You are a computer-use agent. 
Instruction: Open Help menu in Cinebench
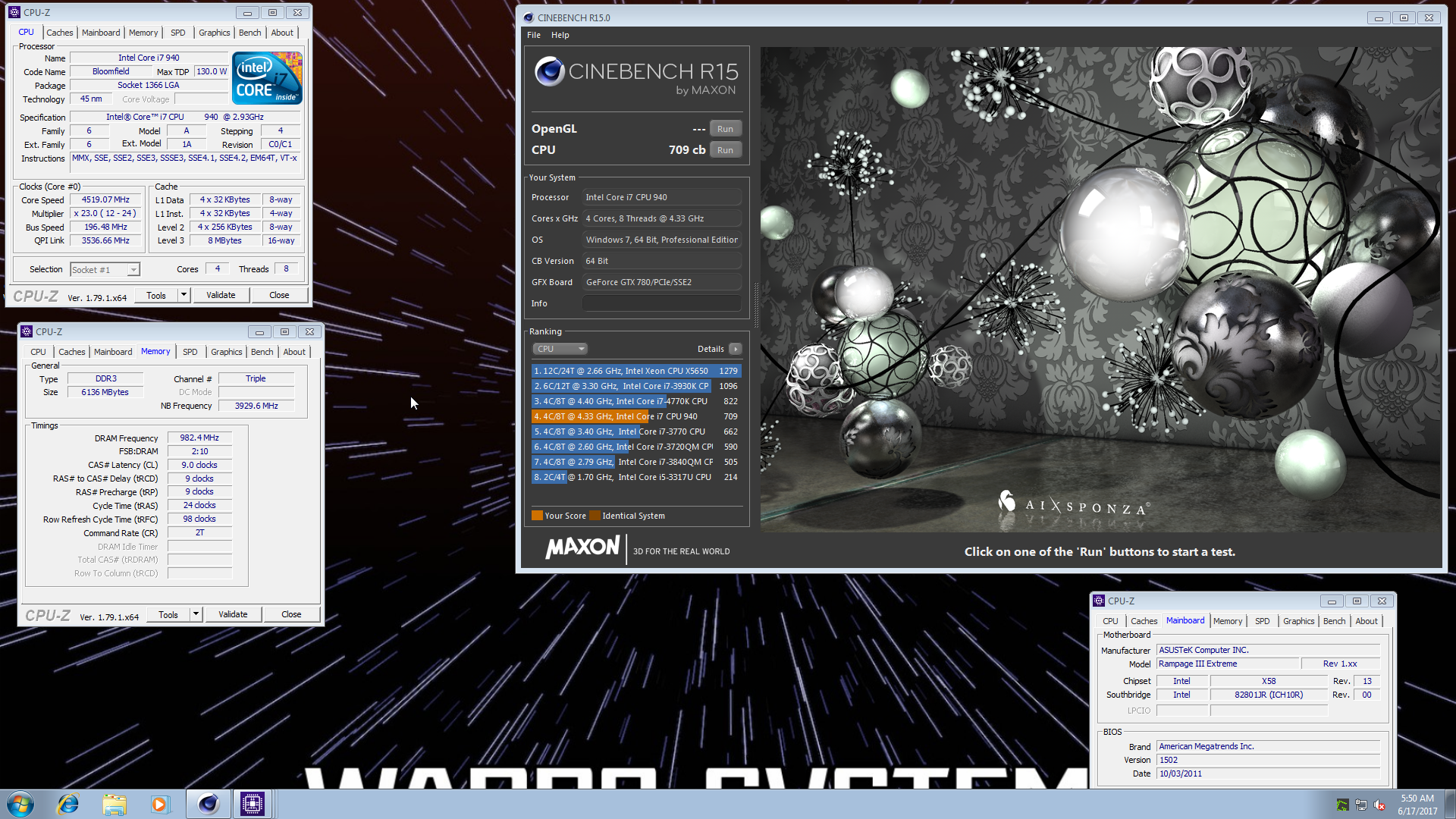[x=560, y=35]
